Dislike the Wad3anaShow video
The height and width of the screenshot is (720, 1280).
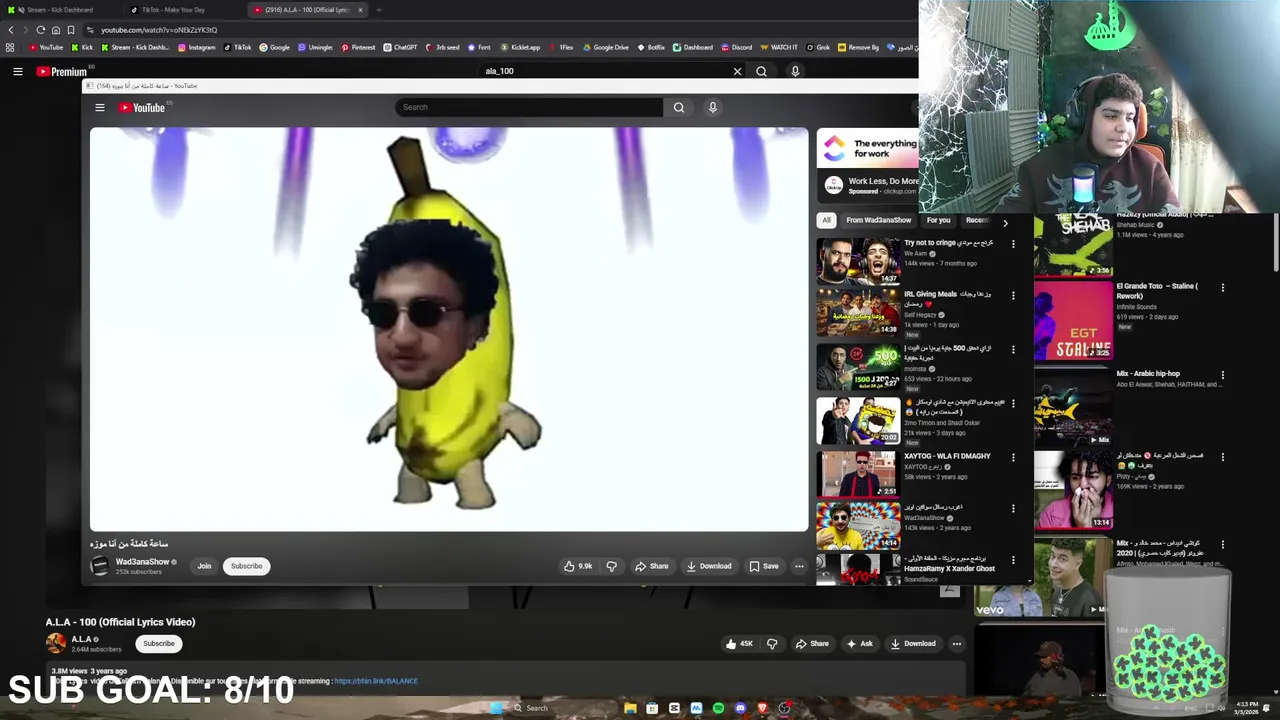click(612, 566)
